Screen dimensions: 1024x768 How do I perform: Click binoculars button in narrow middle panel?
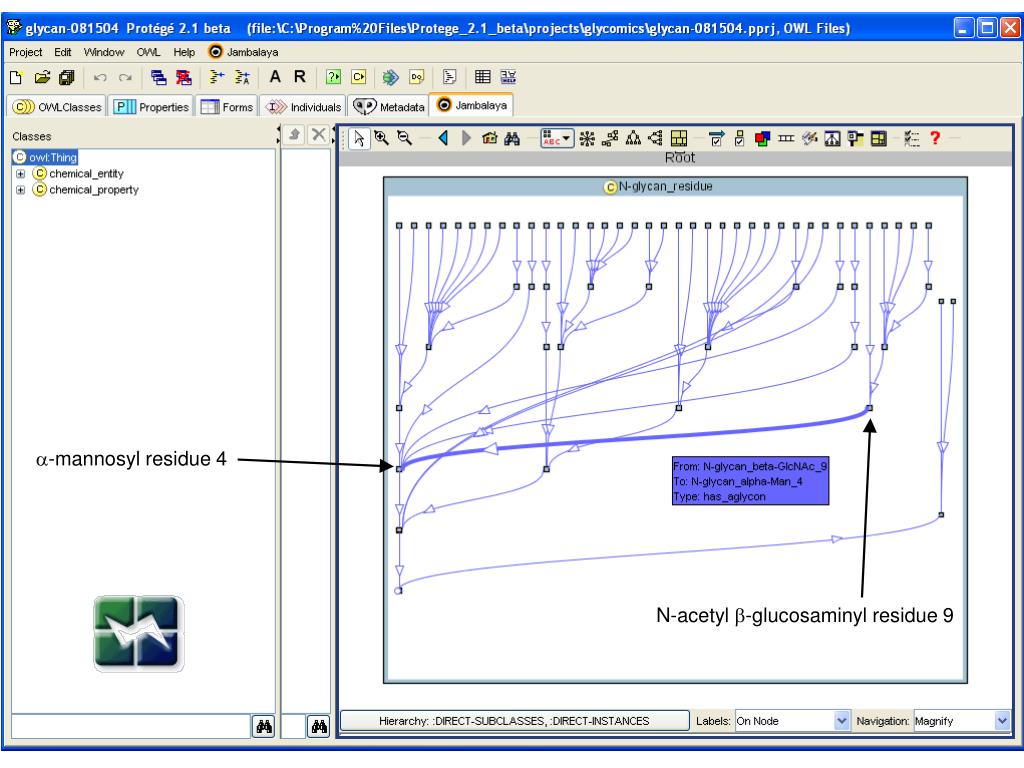pos(319,726)
